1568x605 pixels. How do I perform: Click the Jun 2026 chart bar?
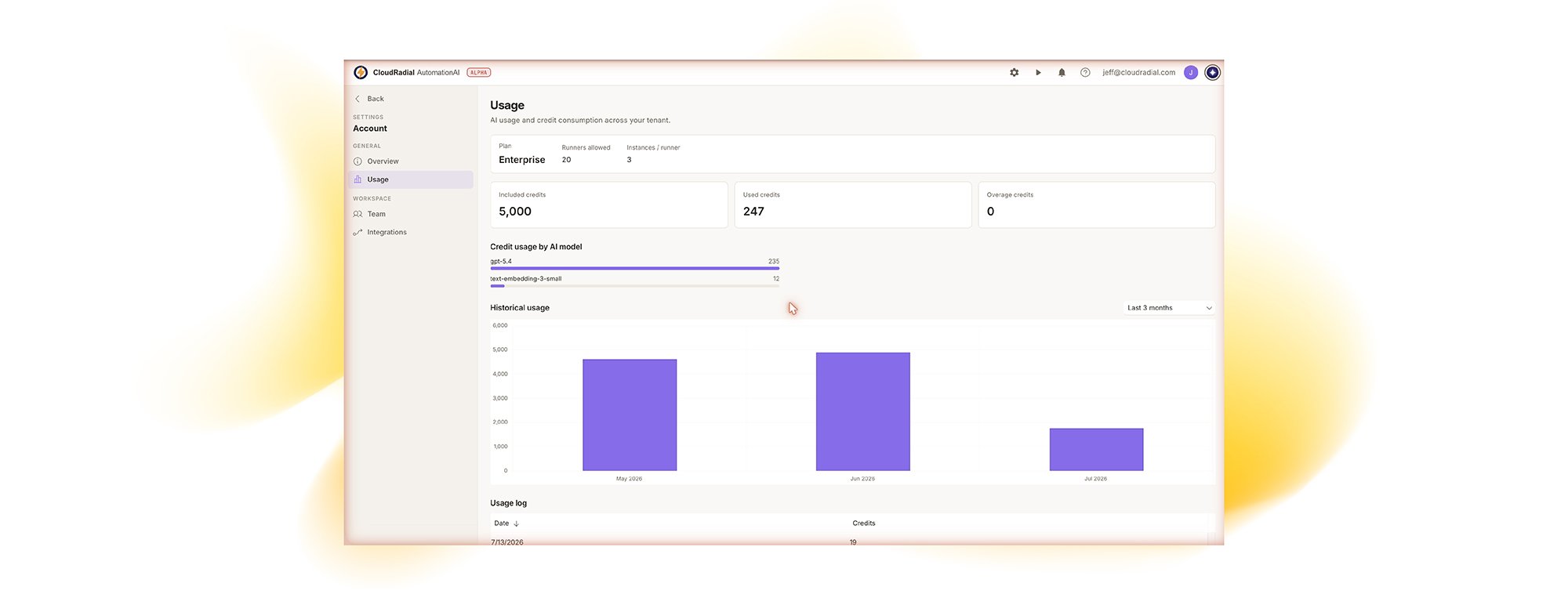(x=862, y=411)
